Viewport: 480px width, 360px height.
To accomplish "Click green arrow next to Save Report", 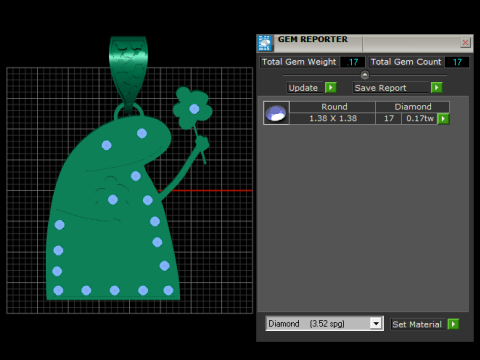I will (436, 88).
